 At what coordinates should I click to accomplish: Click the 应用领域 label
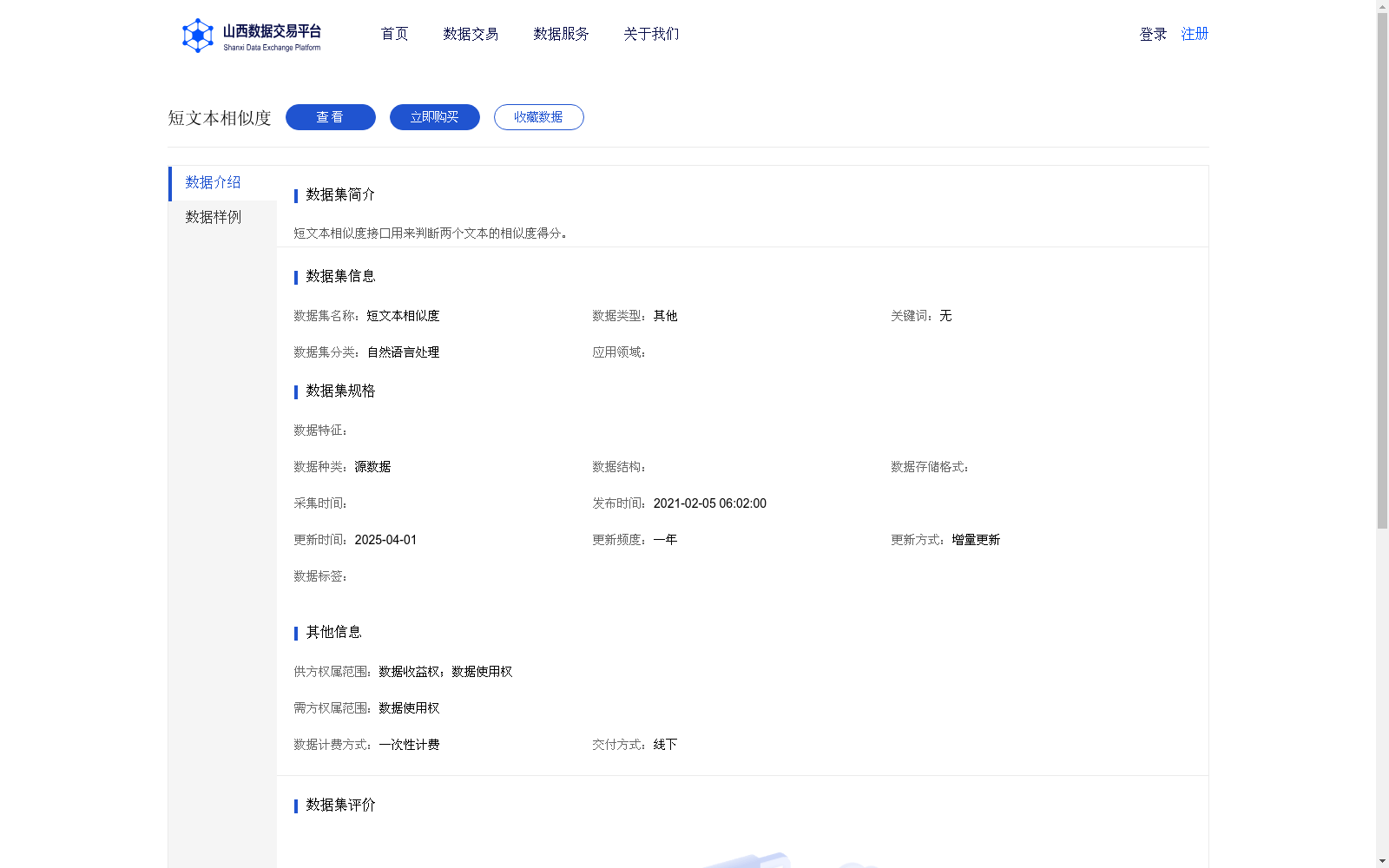click(x=619, y=352)
